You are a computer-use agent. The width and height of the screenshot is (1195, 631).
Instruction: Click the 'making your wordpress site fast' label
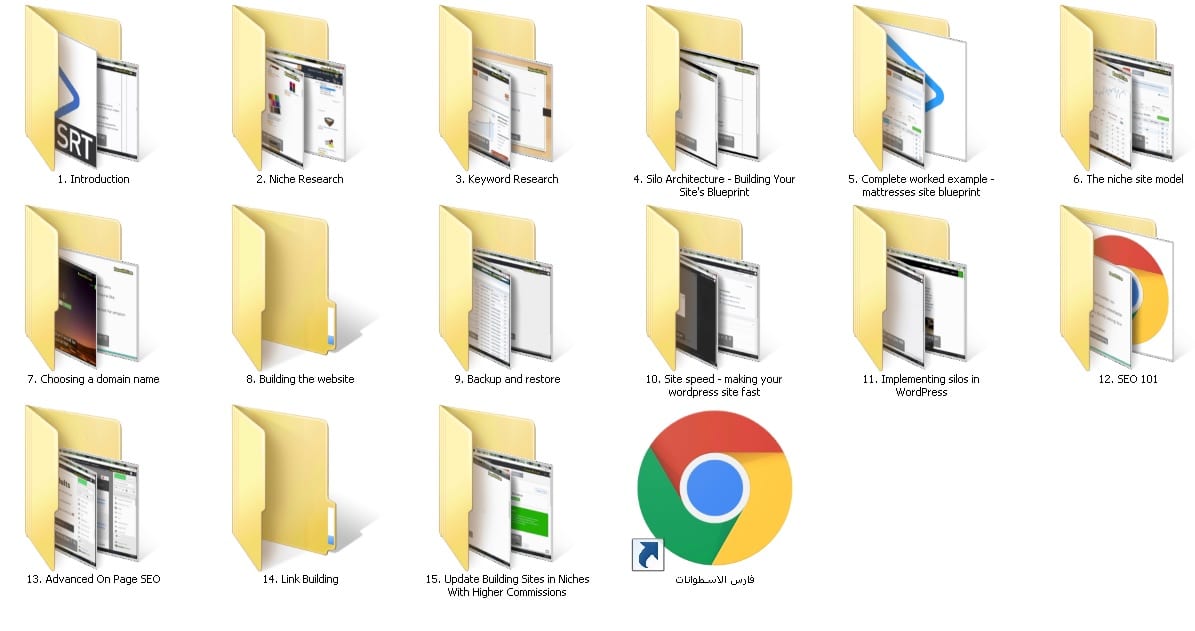pyautogui.click(x=714, y=386)
